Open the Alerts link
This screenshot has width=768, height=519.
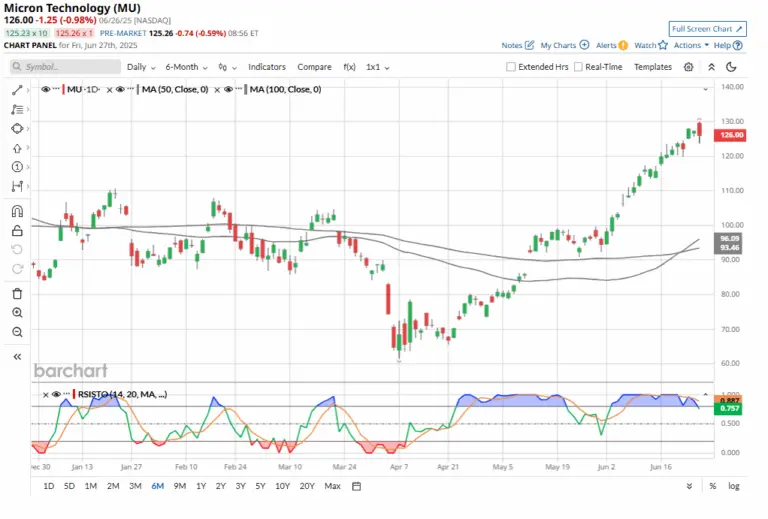point(612,45)
